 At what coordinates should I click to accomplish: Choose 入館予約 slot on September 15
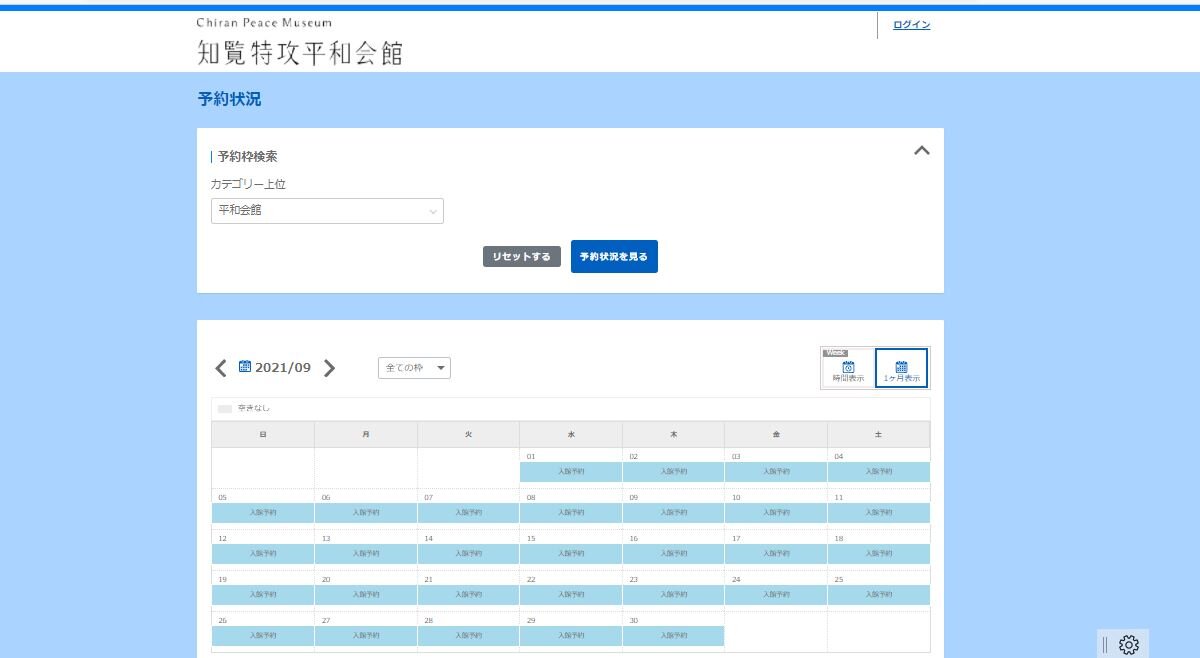(x=571, y=553)
